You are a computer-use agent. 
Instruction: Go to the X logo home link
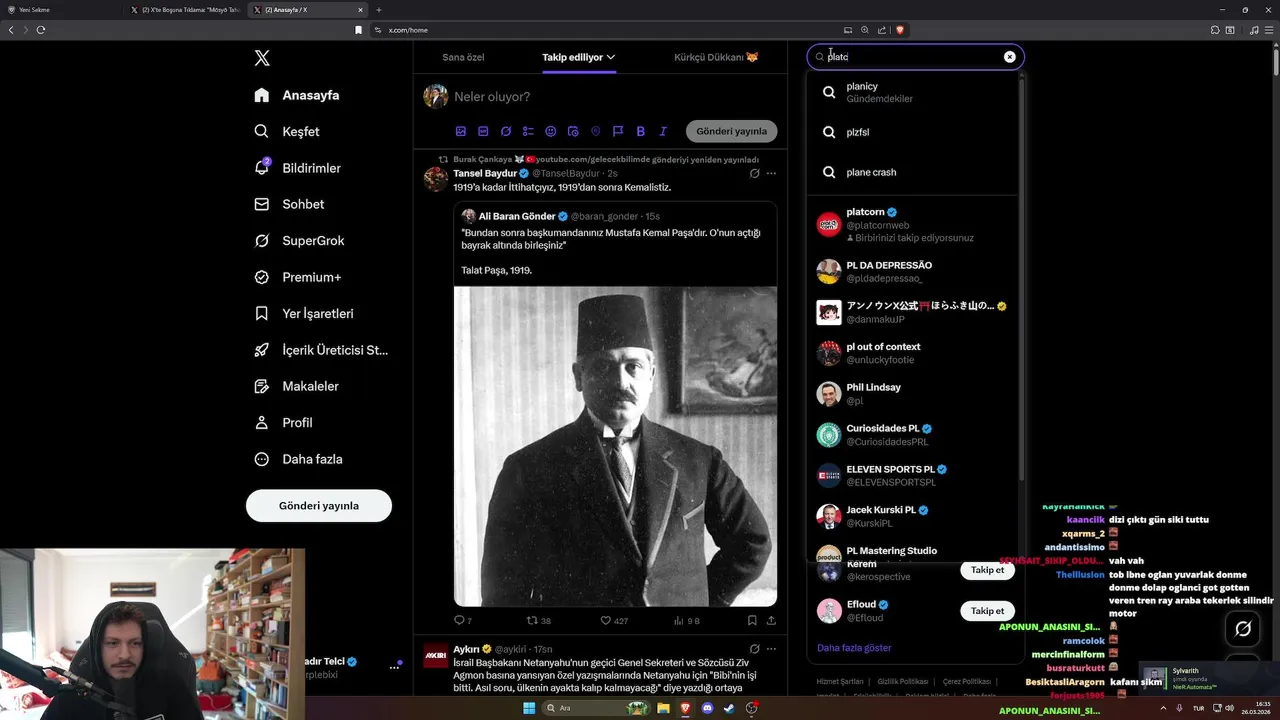pyautogui.click(x=262, y=58)
